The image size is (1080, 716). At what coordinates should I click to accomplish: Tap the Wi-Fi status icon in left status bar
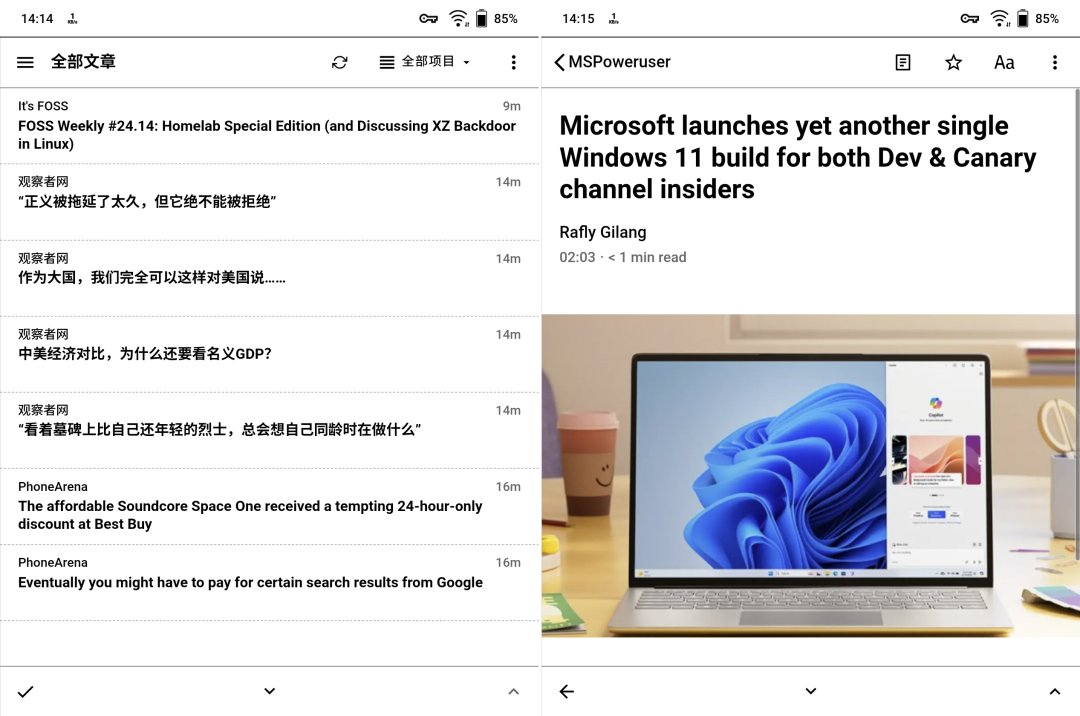[x=458, y=19]
